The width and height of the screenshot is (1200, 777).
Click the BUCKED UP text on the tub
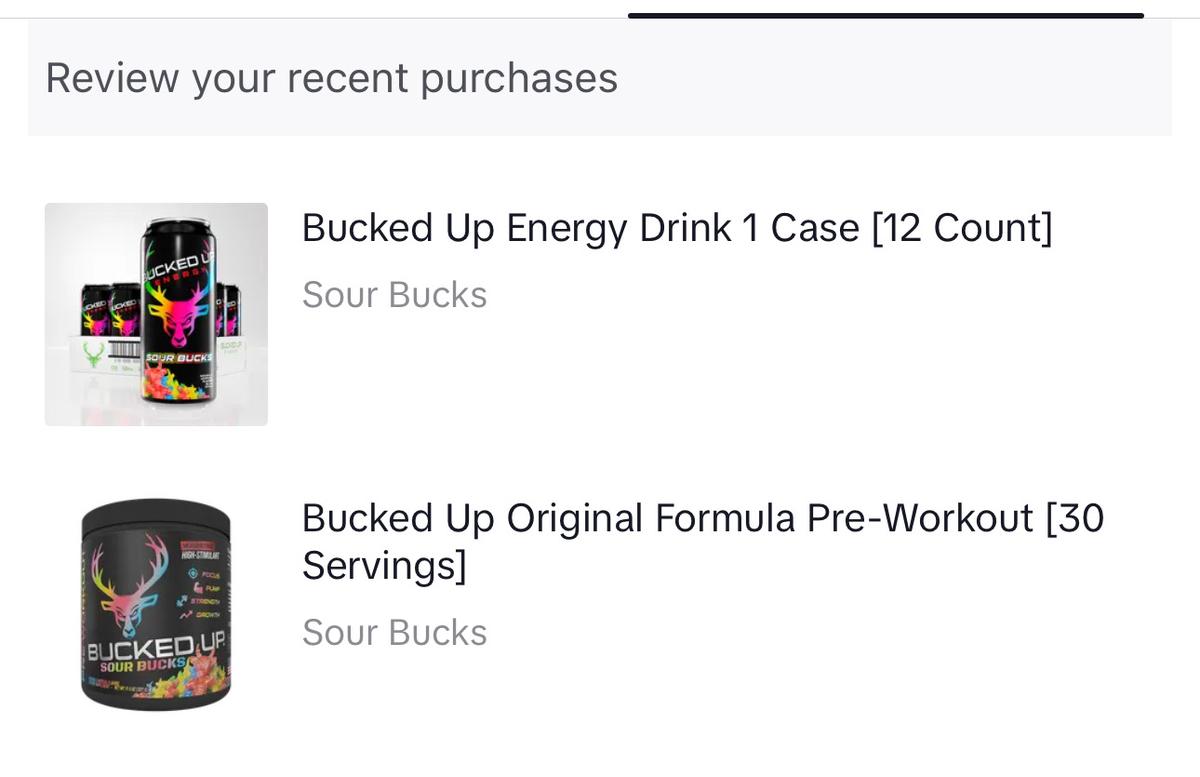(157, 651)
